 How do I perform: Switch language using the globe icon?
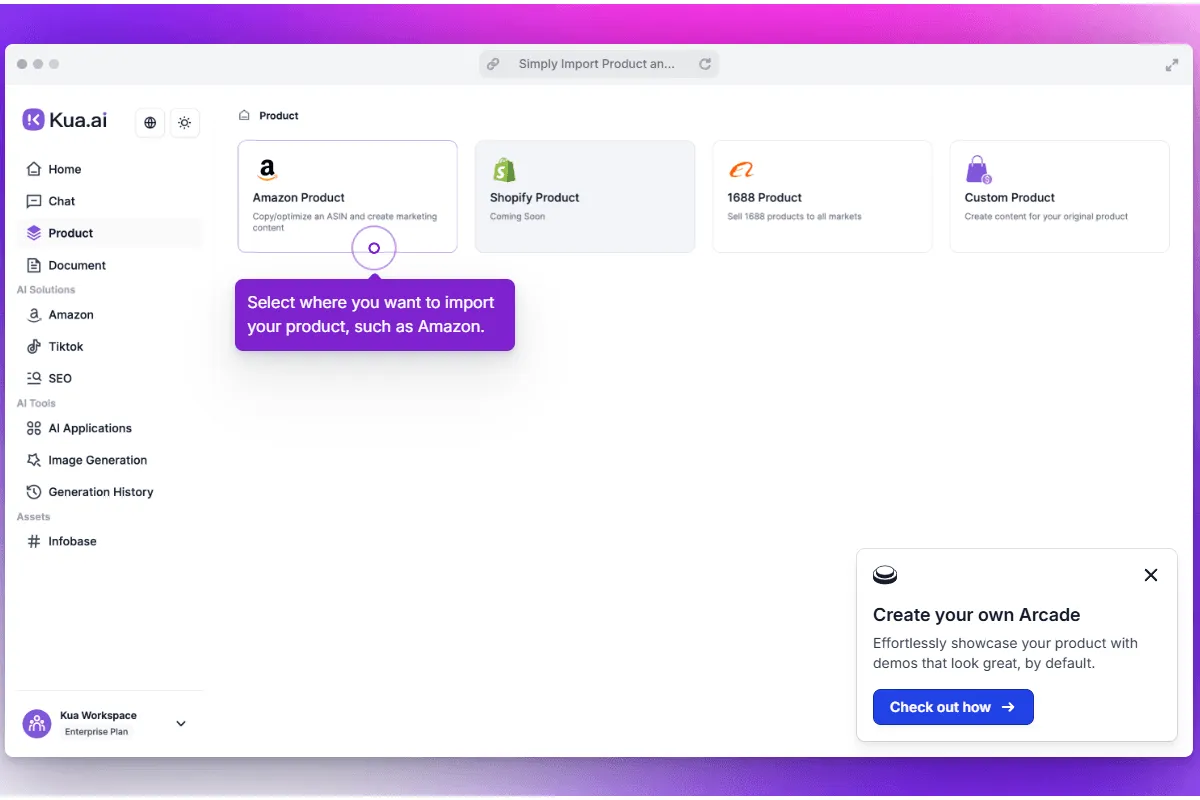pos(149,122)
